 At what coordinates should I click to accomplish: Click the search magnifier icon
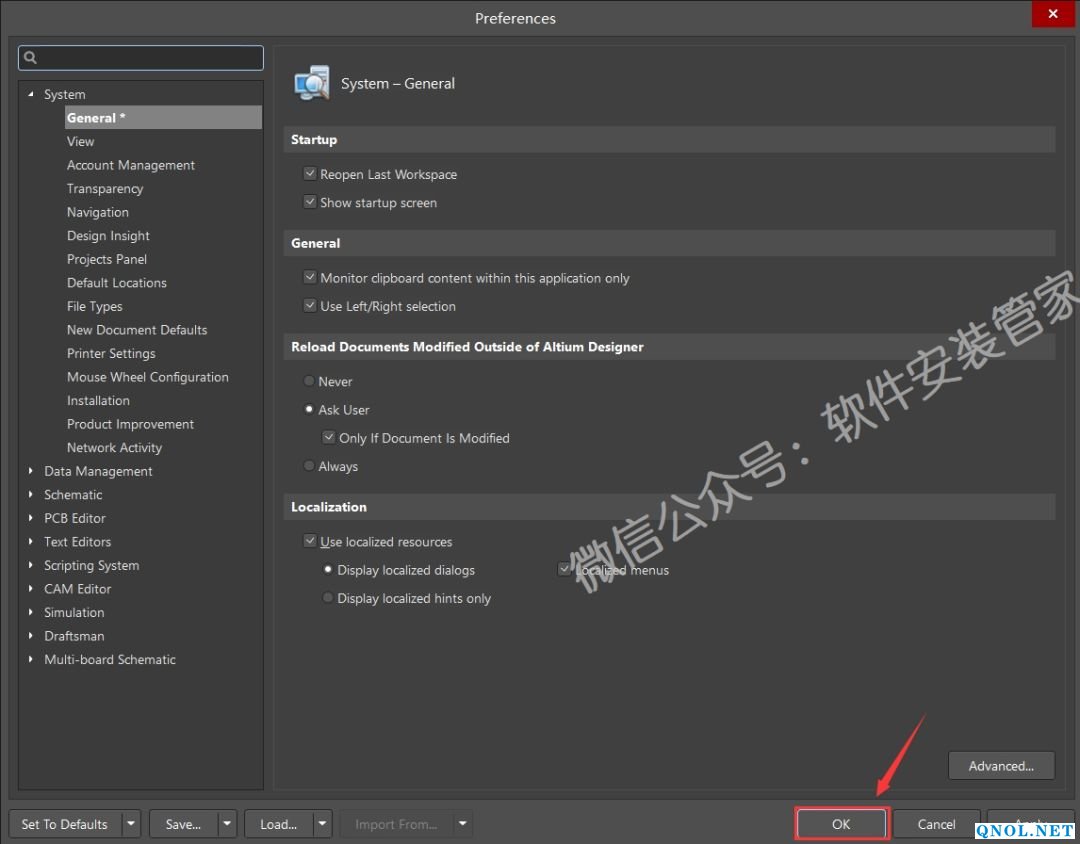point(30,58)
